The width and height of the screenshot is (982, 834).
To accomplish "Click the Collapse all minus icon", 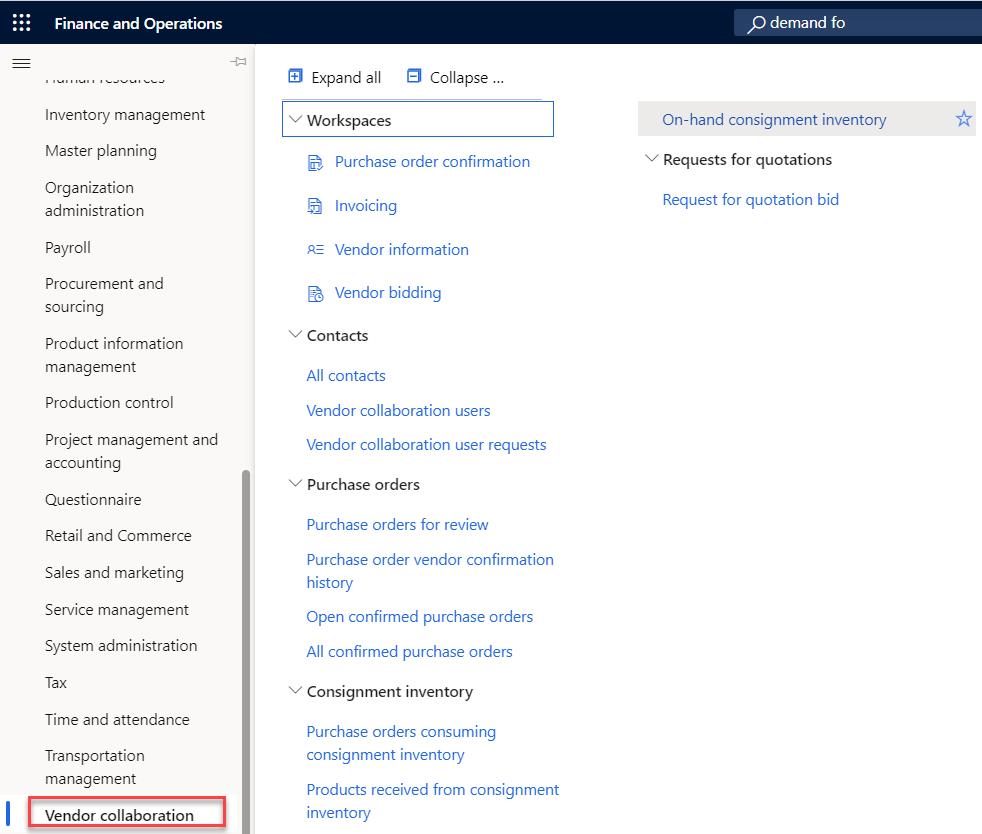I will point(414,77).
